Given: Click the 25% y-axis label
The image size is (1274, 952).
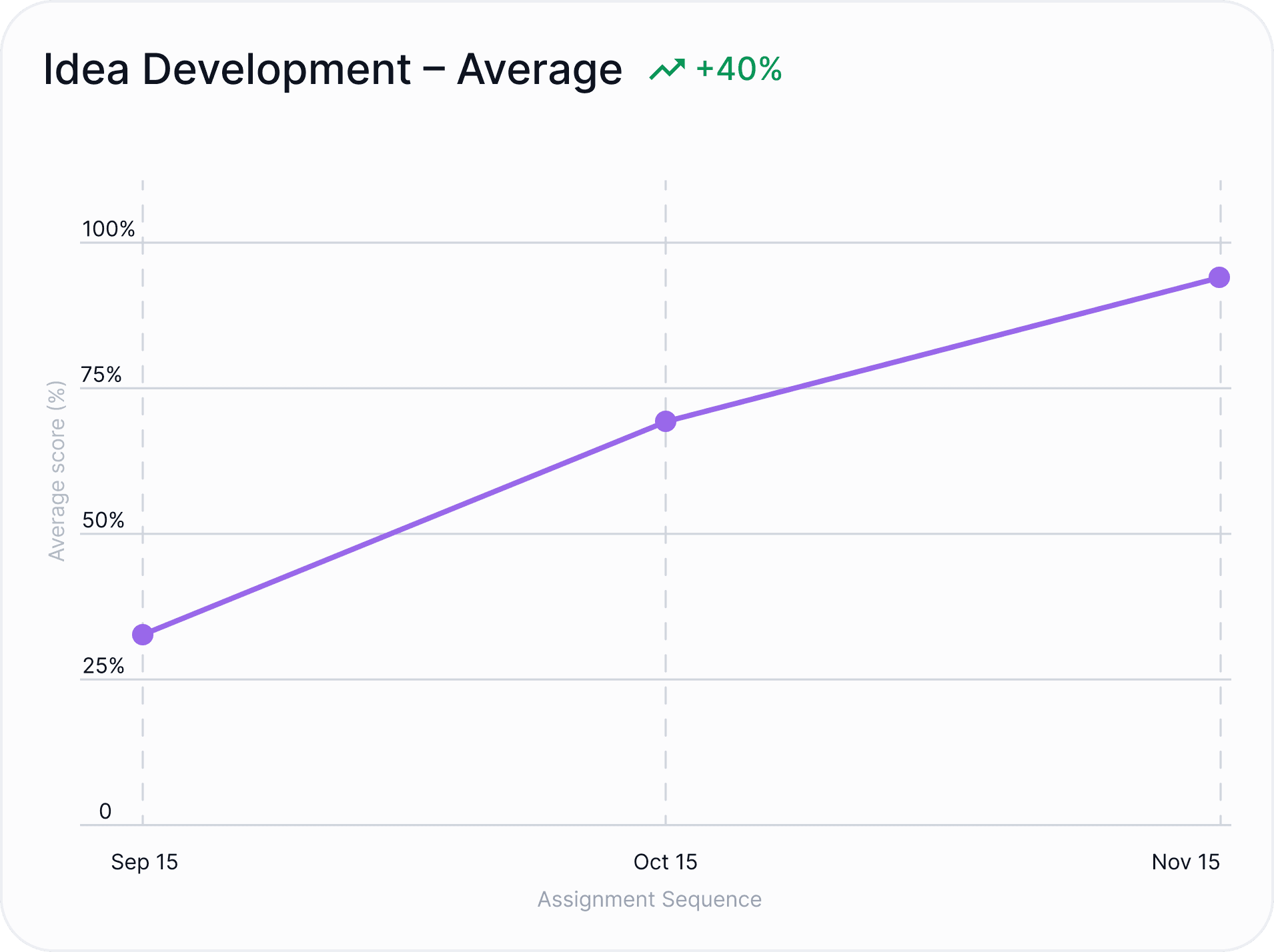Looking at the screenshot, I should 103,666.
